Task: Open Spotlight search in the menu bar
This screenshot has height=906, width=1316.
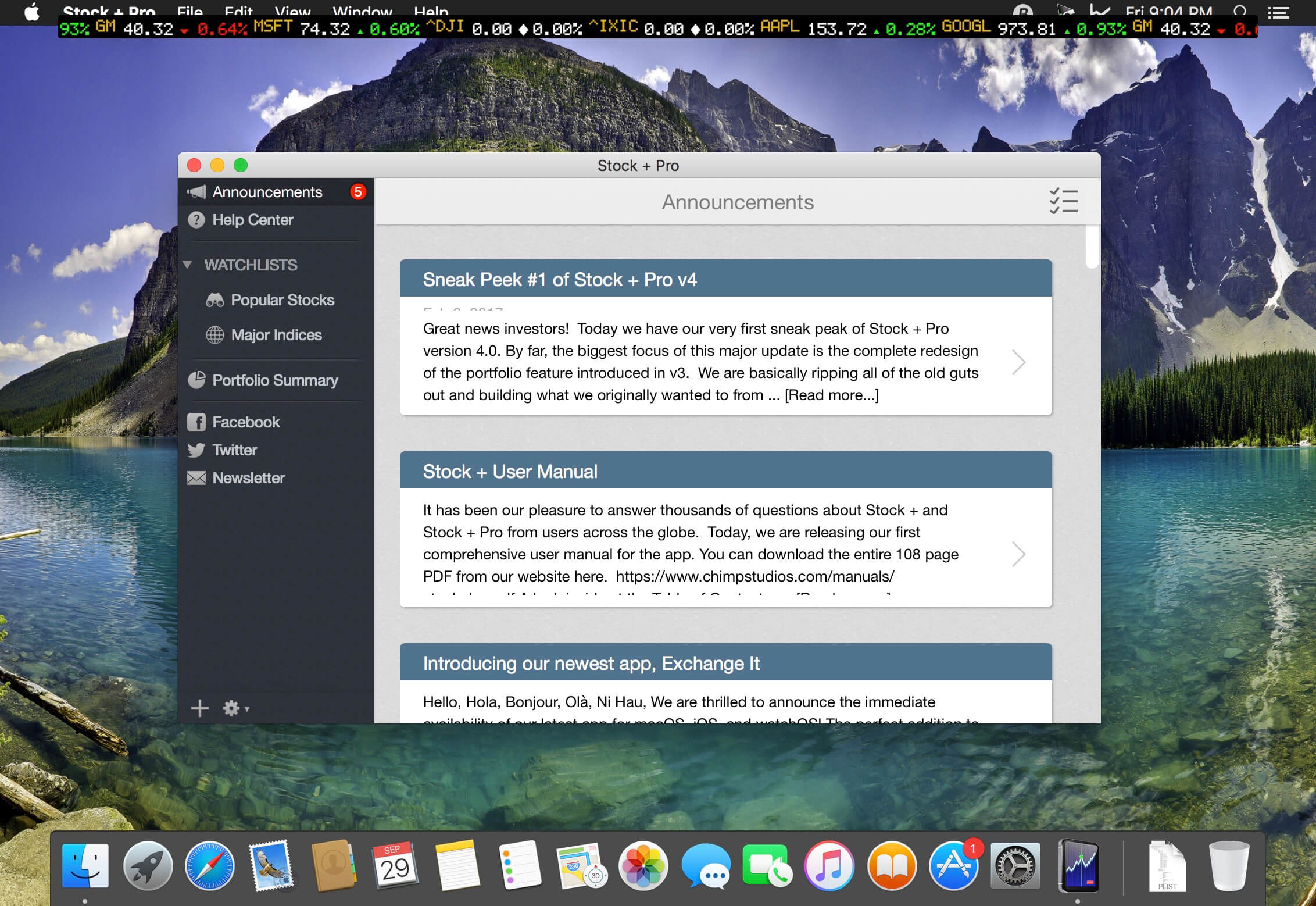Action: pyautogui.click(x=1239, y=10)
